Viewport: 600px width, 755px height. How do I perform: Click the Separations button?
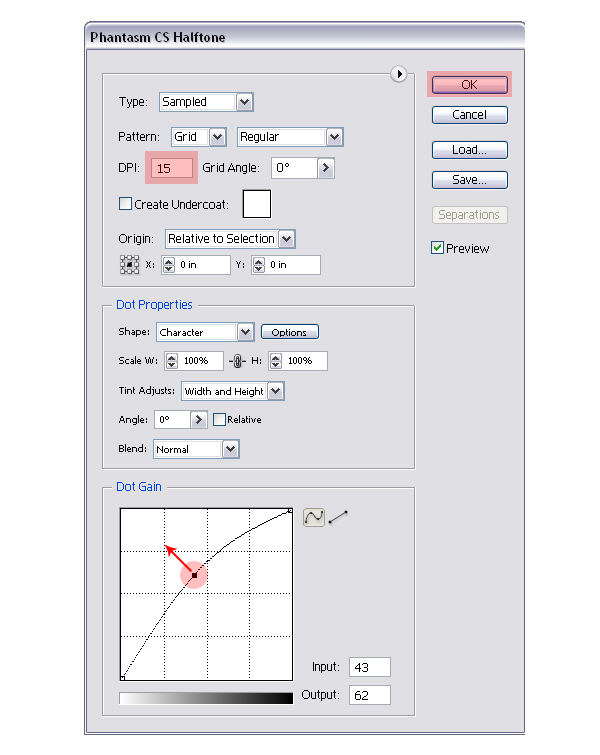(x=470, y=215)
